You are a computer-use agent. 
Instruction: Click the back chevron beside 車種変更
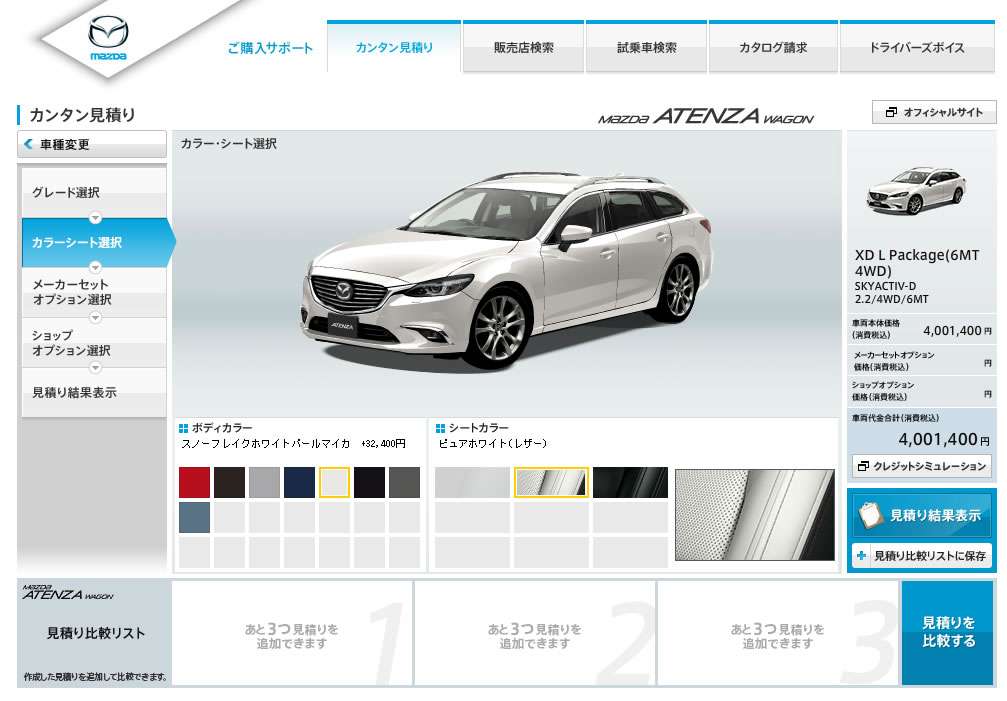pos(28,144)
